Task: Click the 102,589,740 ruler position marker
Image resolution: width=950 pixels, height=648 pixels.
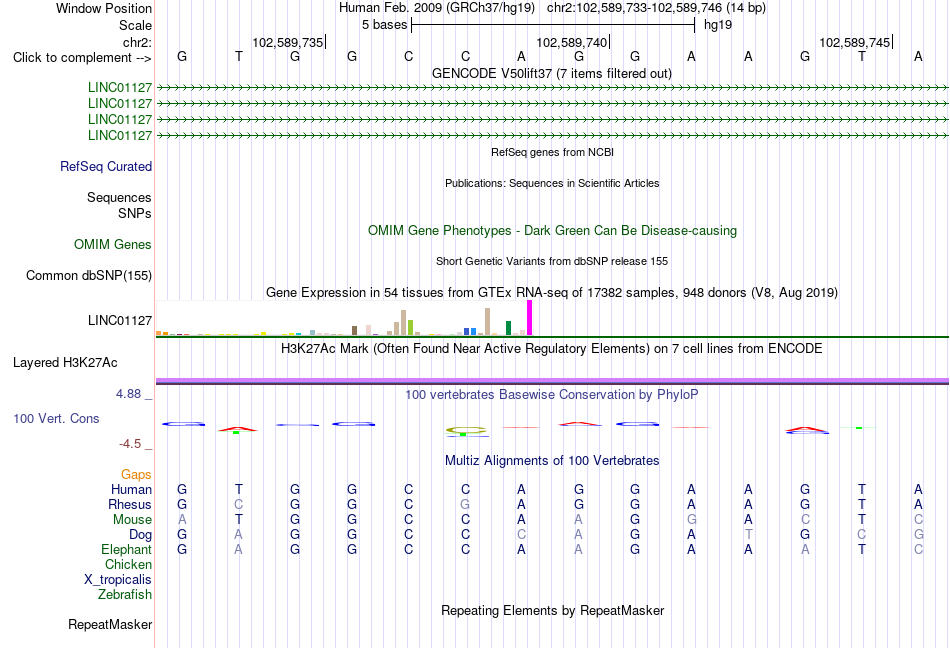Action: 572,42
